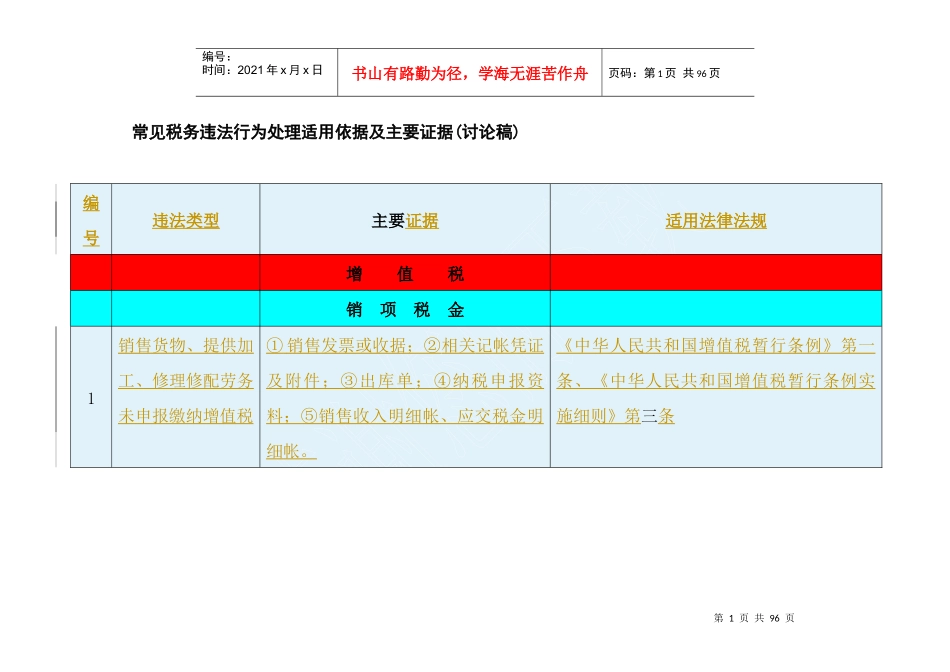Click the column header 适用法律法规

point(716,221)
